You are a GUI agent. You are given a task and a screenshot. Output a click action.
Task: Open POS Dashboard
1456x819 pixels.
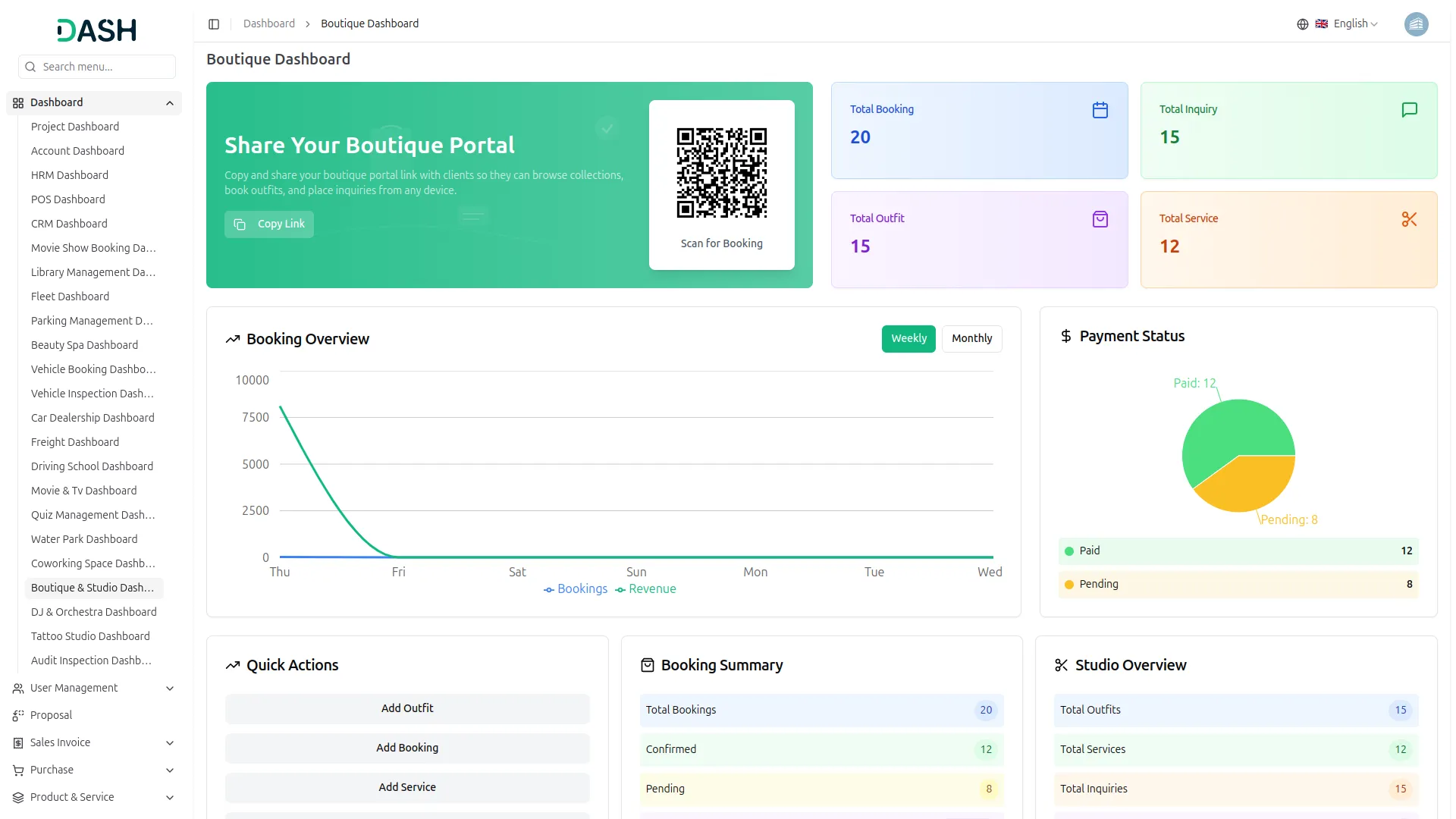pyautogui.click(x=68, y=199)
